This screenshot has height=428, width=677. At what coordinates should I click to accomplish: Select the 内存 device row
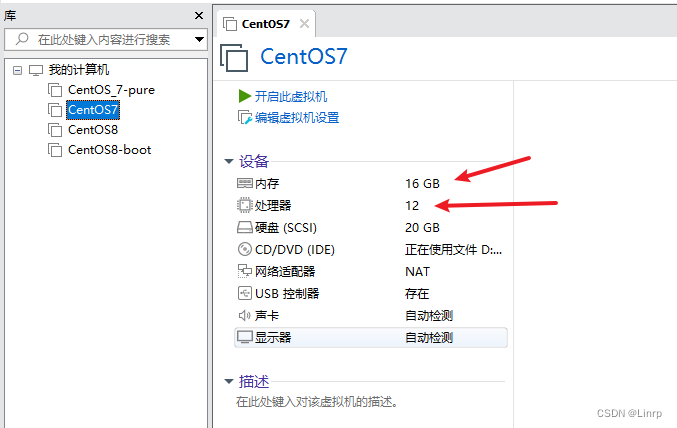(x=371, y=184)
